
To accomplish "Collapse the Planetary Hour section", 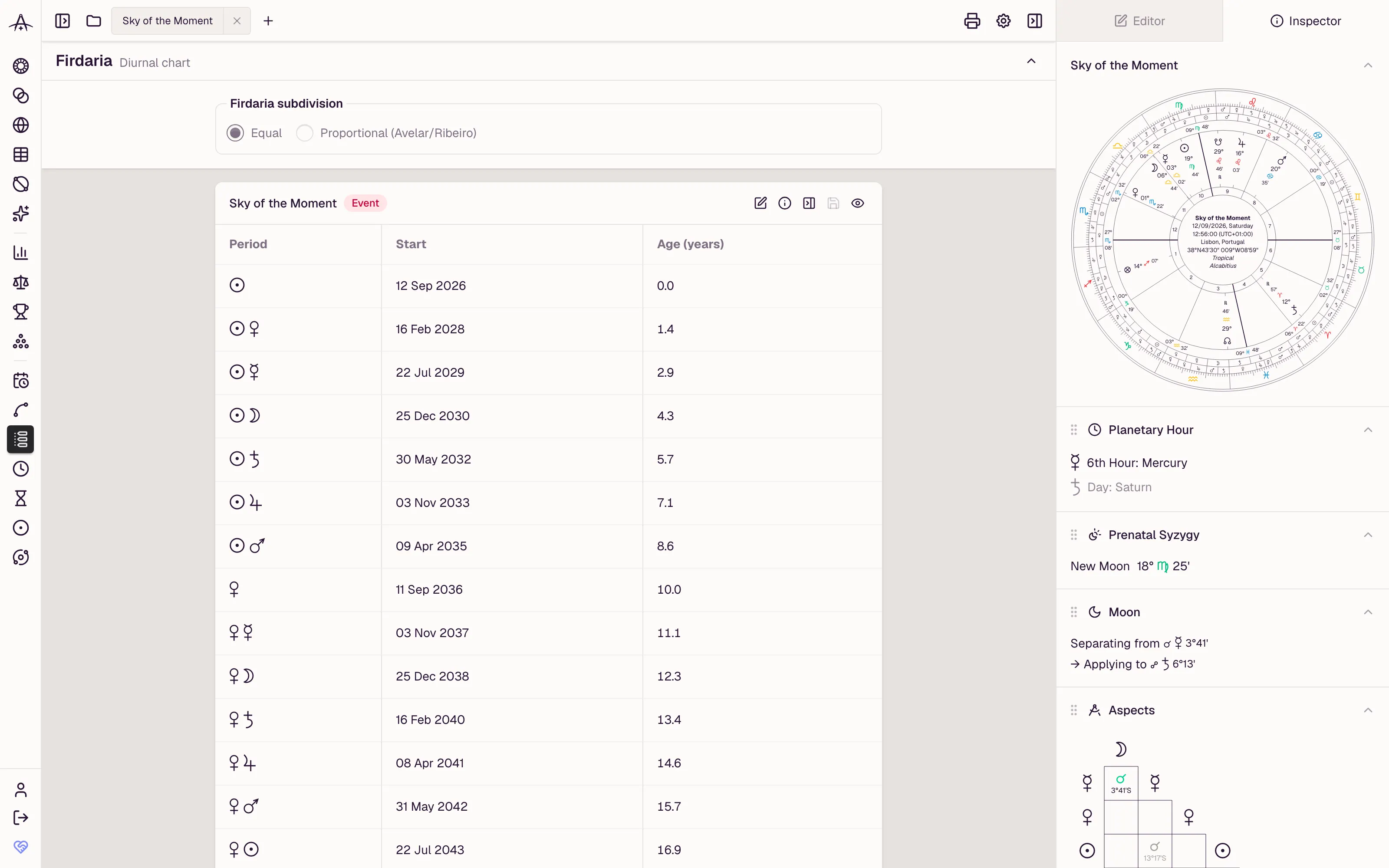I will click(x=1368, y=430).
